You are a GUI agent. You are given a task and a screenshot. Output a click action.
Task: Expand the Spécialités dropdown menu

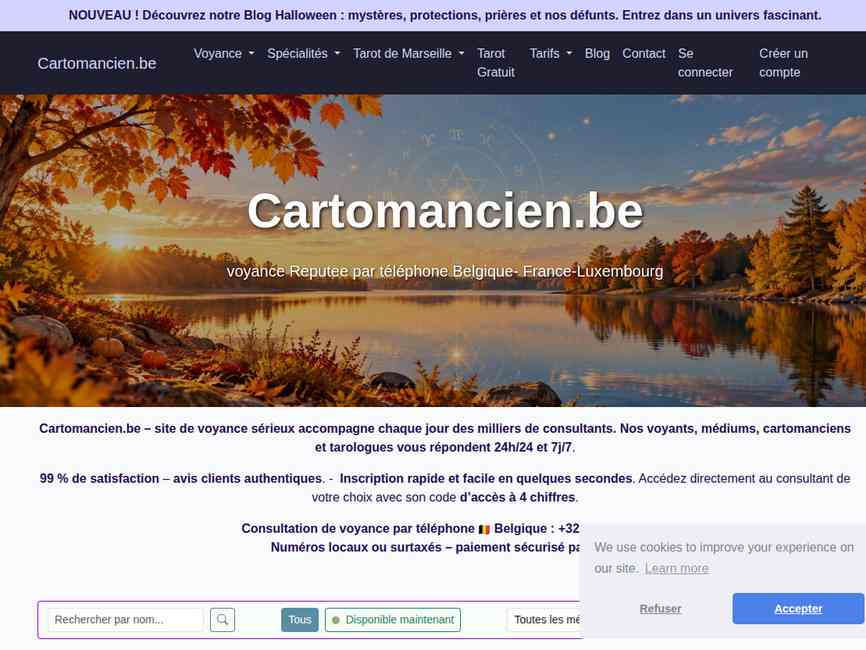coord(304,54)
